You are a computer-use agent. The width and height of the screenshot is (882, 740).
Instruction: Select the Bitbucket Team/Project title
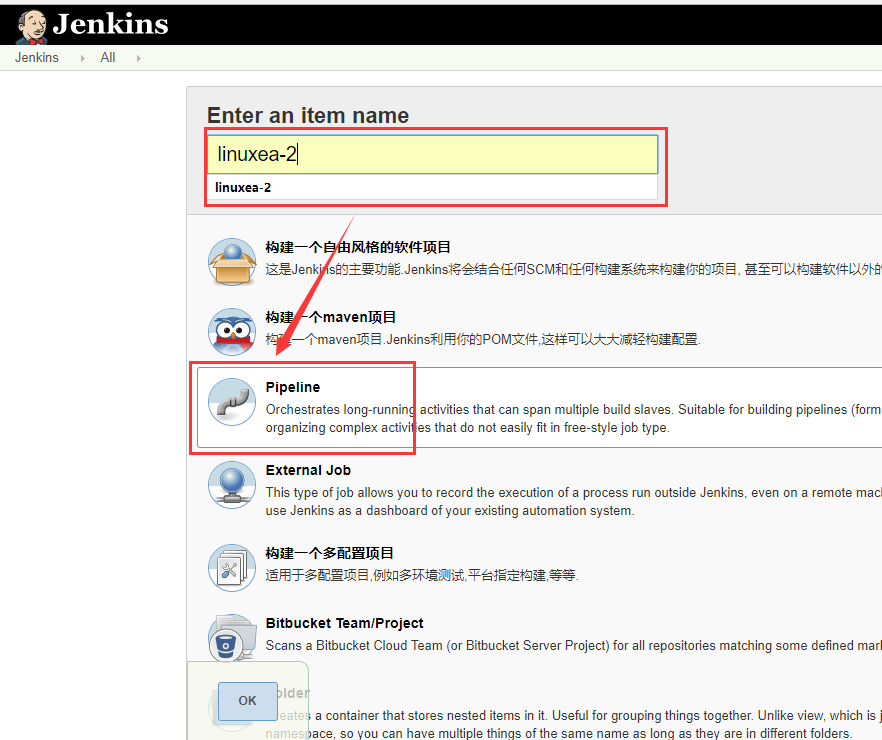[344, 623]
